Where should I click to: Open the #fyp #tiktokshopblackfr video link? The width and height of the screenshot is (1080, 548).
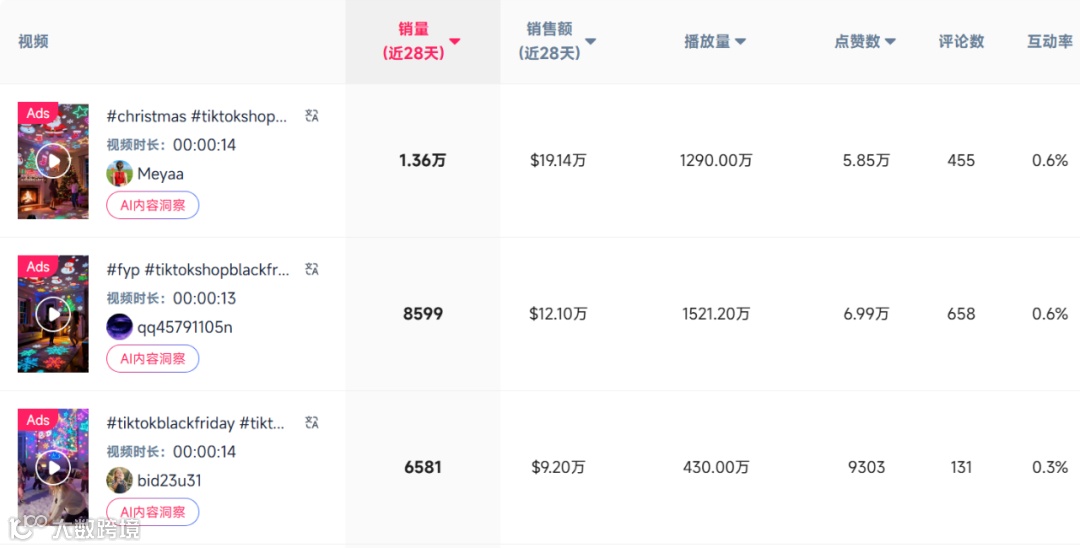(x=198, y=269)
